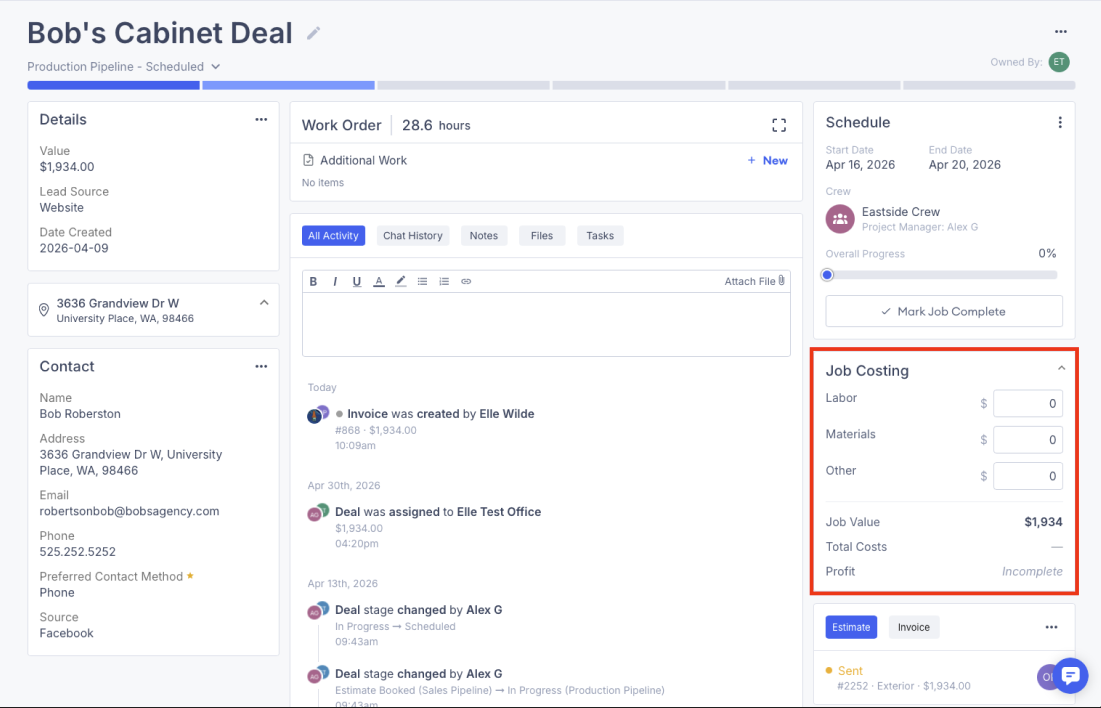
Task: Collapse the Job Costing panel
Action: (x=1061, y=369)
